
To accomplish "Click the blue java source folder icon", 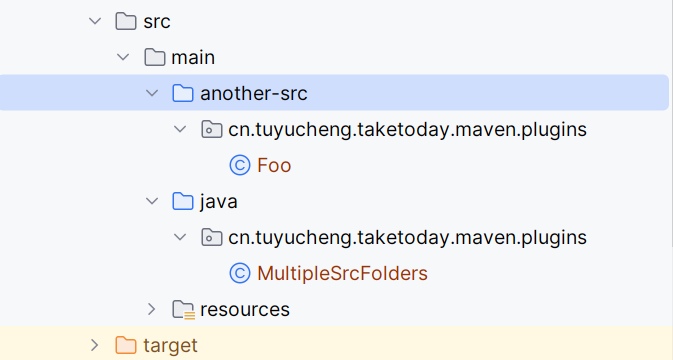I will coord(183,201).
